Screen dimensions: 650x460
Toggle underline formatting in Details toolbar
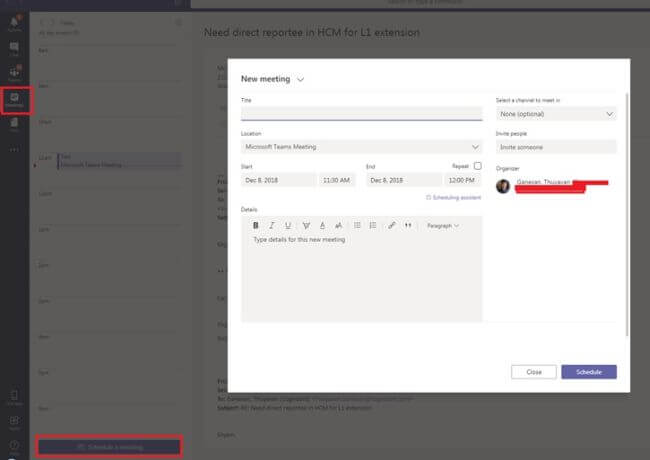(288, 225)
